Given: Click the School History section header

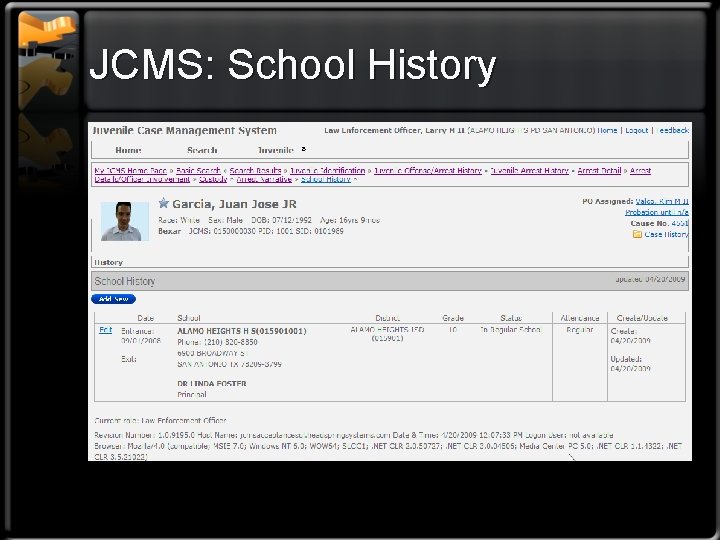Looking at the screenshot, I should coord(390,281).
